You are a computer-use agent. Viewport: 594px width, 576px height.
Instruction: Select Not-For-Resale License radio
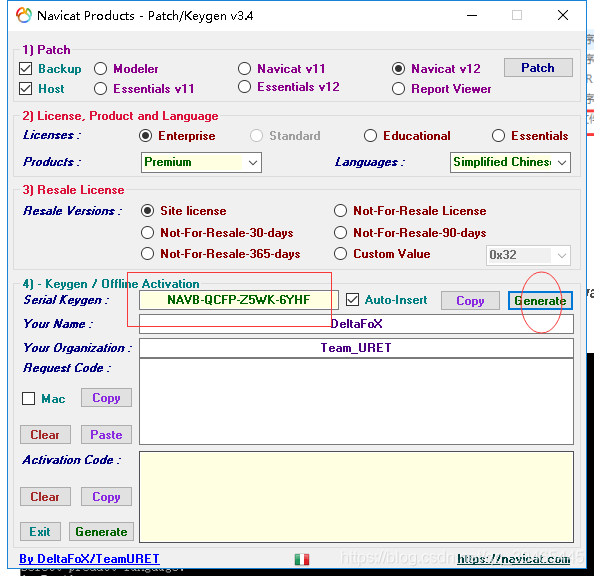pos(340,211)
